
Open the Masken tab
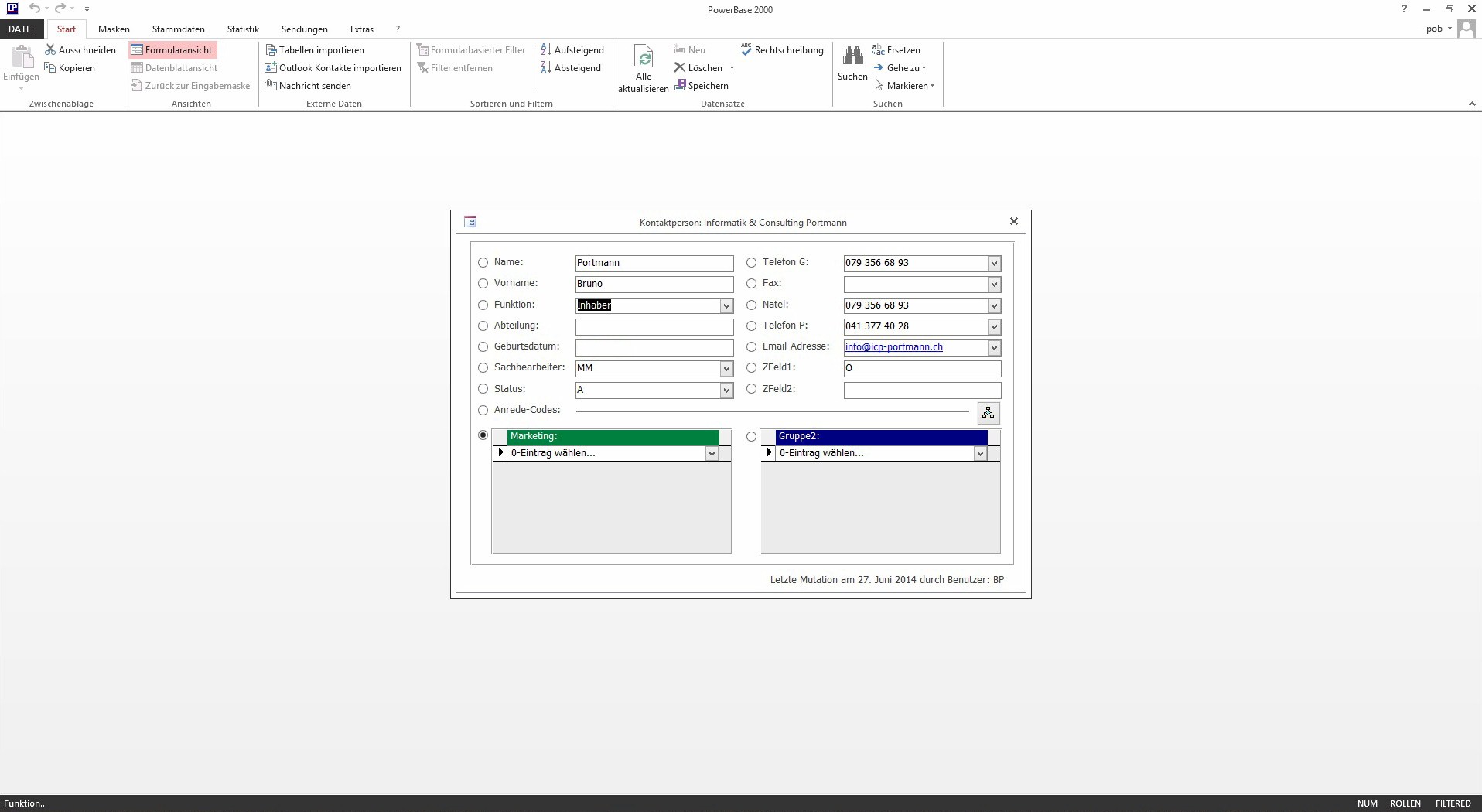pyautogui.click(x=114, y=29)
